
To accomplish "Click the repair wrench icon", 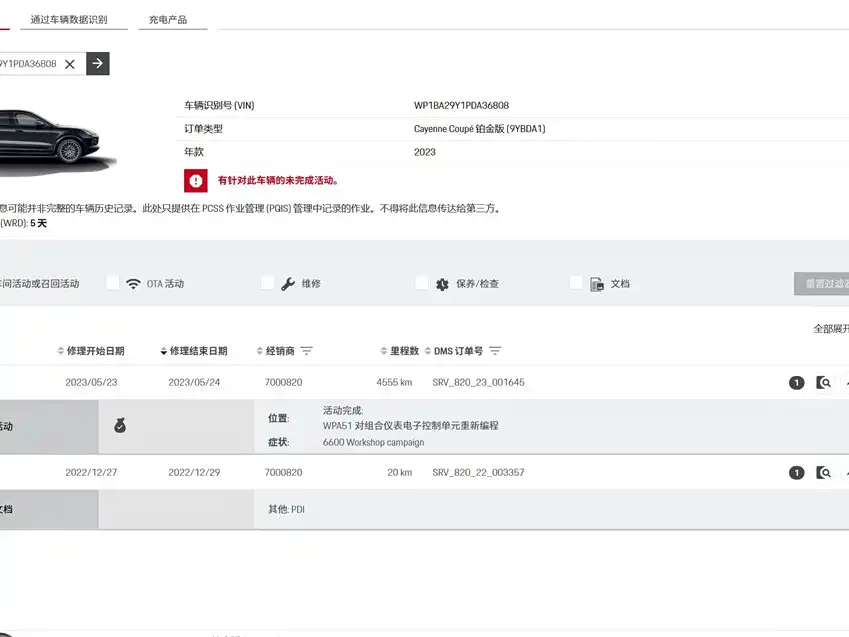I will pyautogui.click(x=288, y=283).
